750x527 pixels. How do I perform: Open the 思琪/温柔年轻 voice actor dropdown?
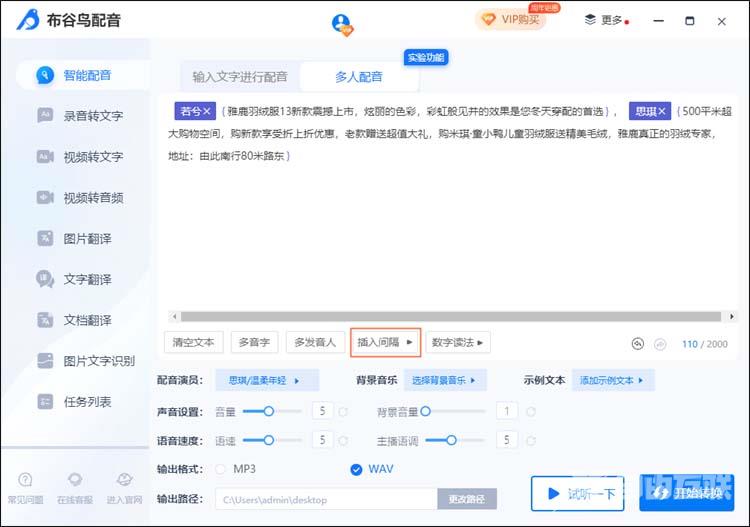tap(267, 381)
